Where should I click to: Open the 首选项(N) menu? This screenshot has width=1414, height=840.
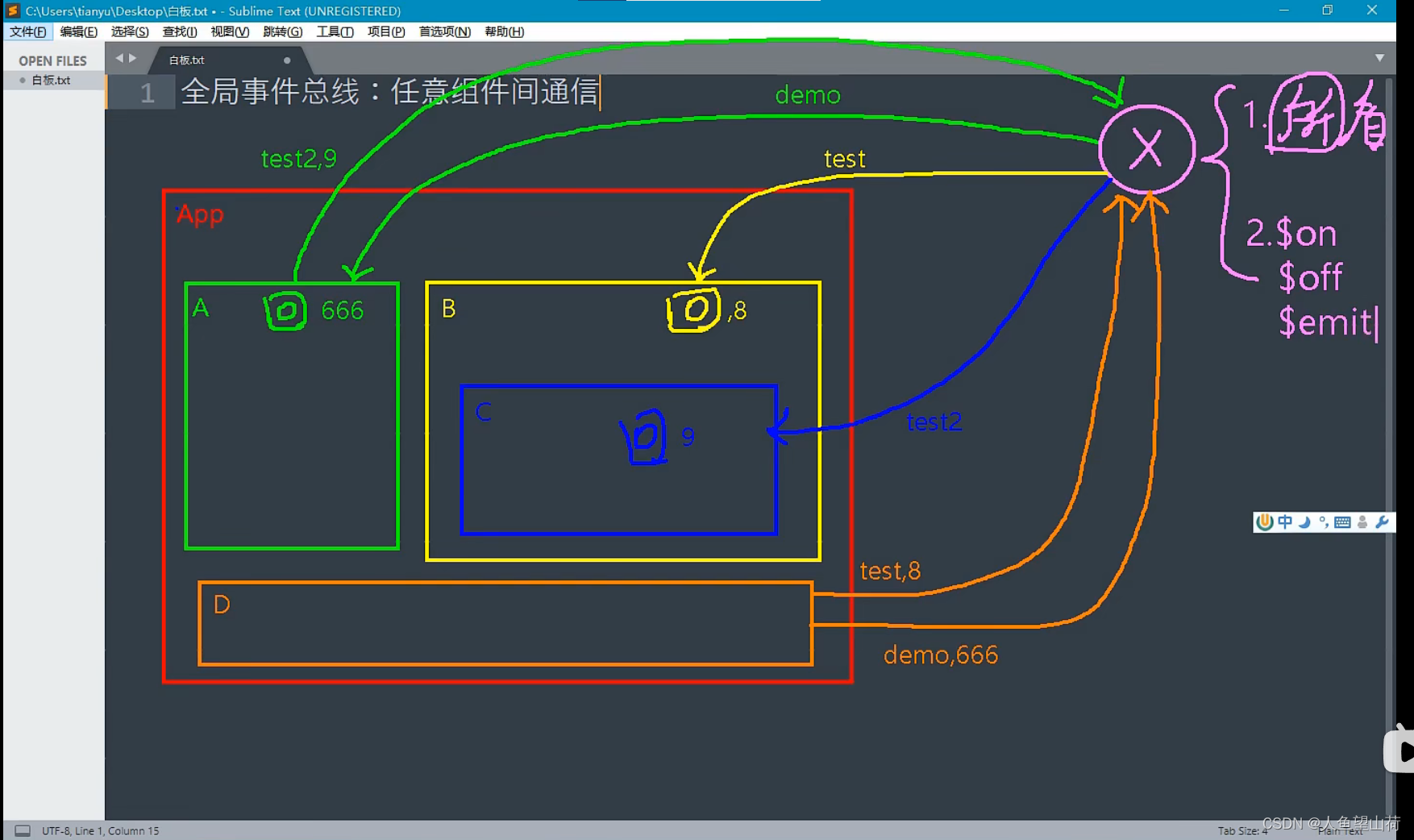[x=444, y=31]
